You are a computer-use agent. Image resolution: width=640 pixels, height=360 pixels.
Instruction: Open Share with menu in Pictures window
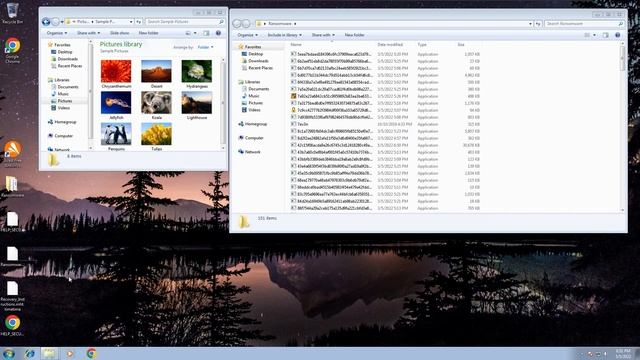coord(89,33)
